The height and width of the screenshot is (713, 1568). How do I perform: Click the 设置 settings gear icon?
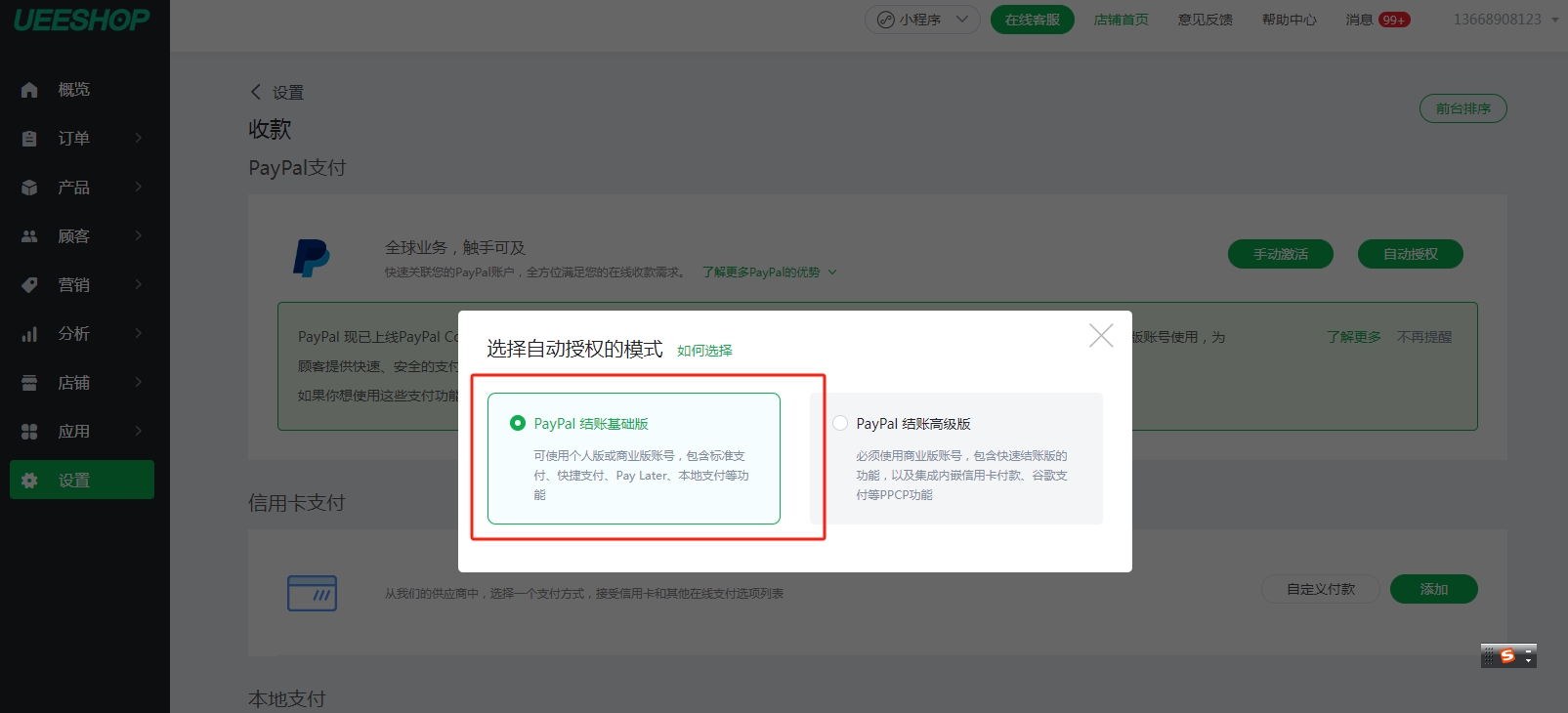pos(29,481)
